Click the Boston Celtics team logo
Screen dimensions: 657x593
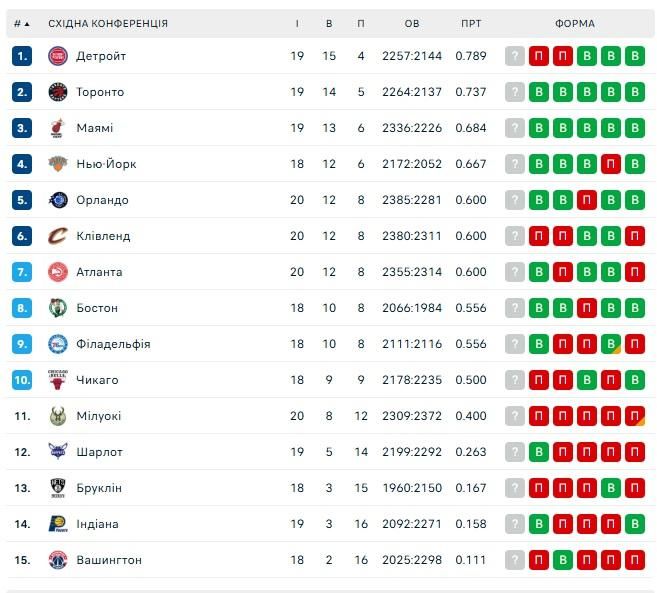point(57,308)
